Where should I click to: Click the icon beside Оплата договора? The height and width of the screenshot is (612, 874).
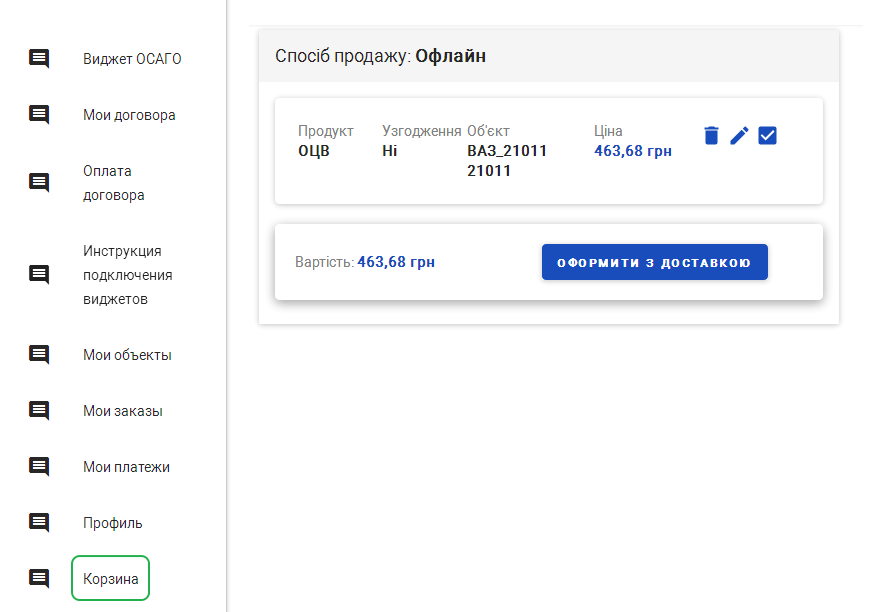tap(39, 183)
